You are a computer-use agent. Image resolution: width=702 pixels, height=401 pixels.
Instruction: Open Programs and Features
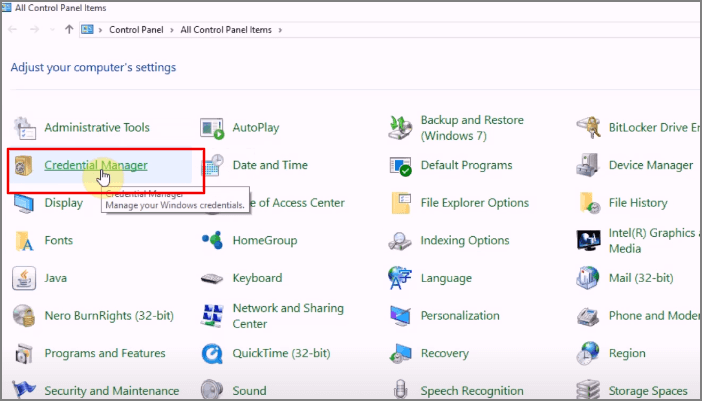(x=103, y=353)
